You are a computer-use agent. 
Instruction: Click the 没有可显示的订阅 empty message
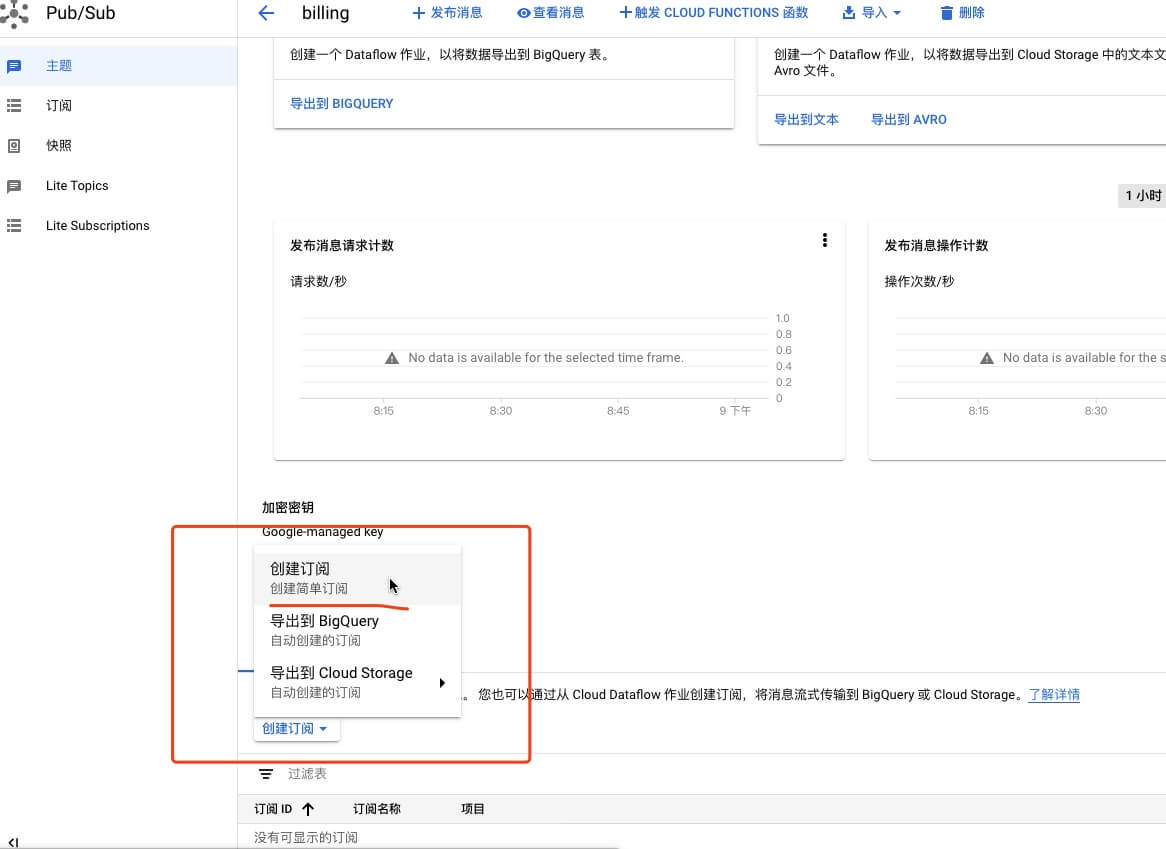point(306,837)
